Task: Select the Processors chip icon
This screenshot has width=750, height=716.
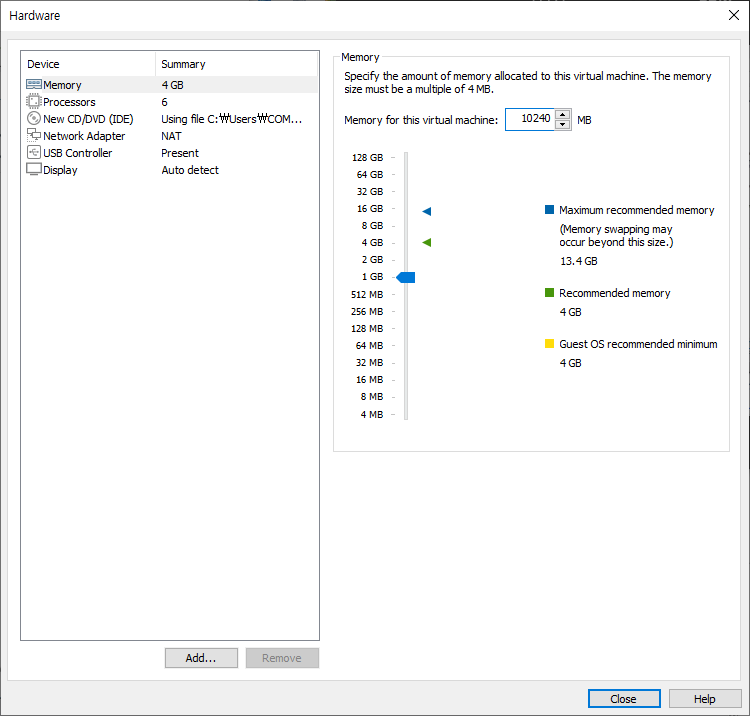Action: pos(34,101)
